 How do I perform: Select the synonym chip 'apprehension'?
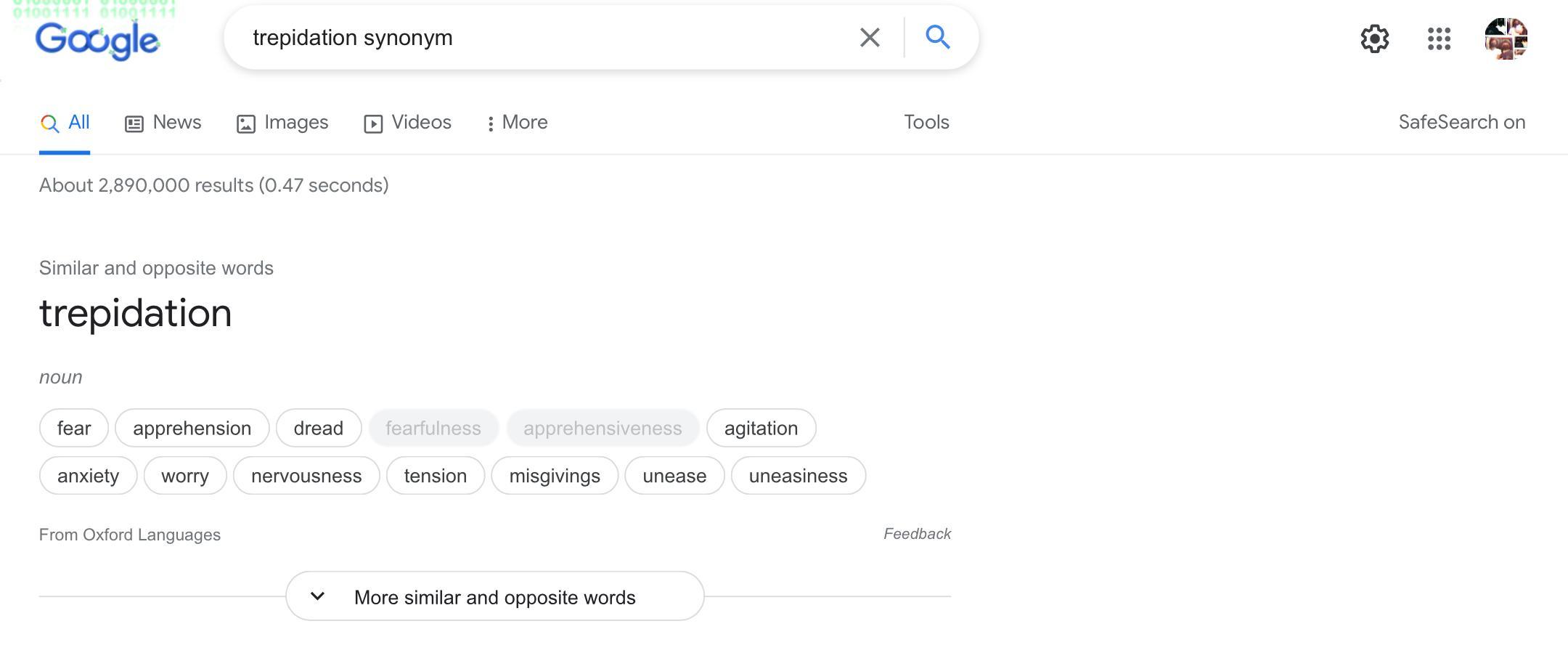pyautogui.click(x=192, y=429)
